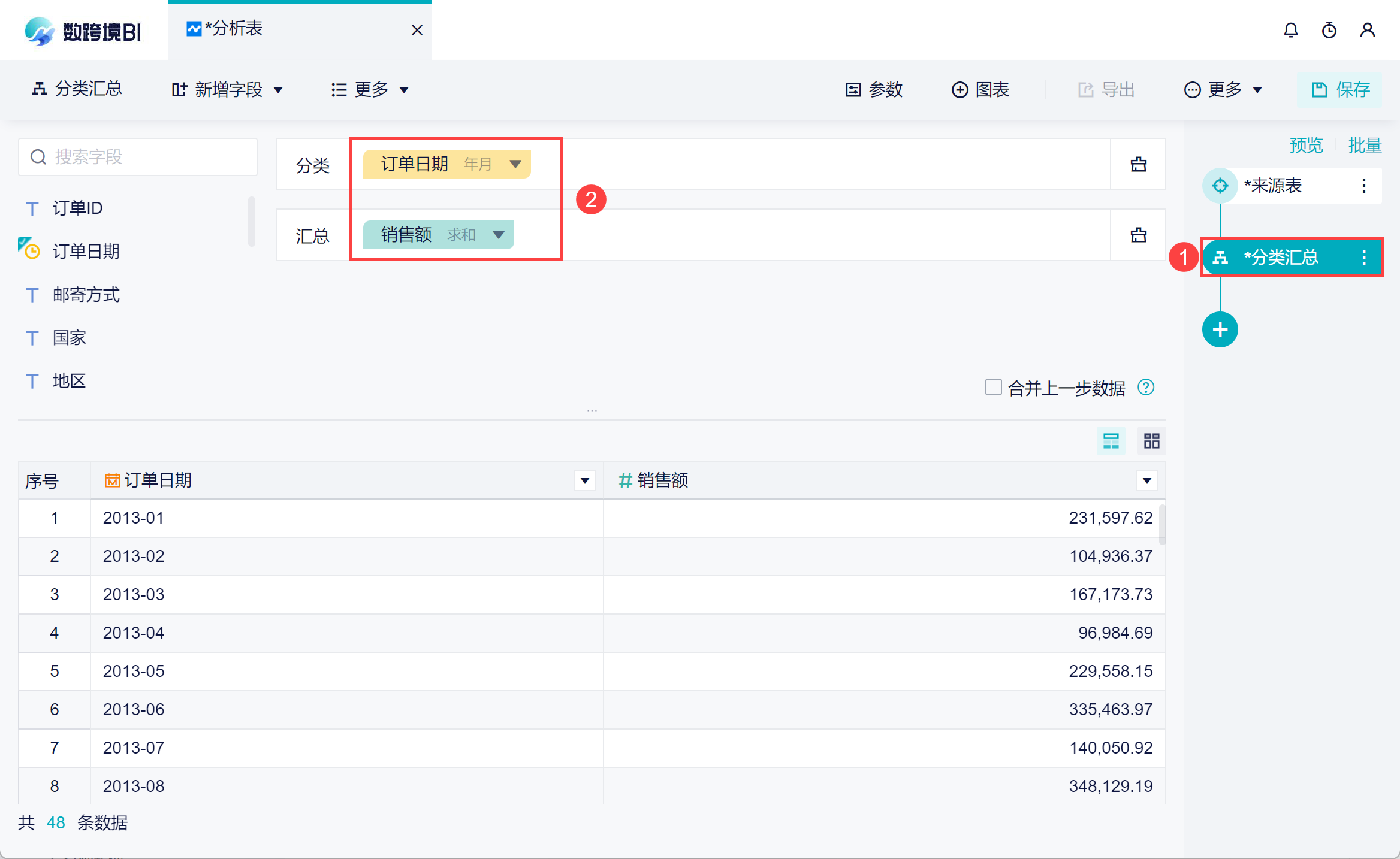The height and width of the screenshot is (859, 1400).
Task: Select the *来源表 step node
Action: coord(1273,186)
